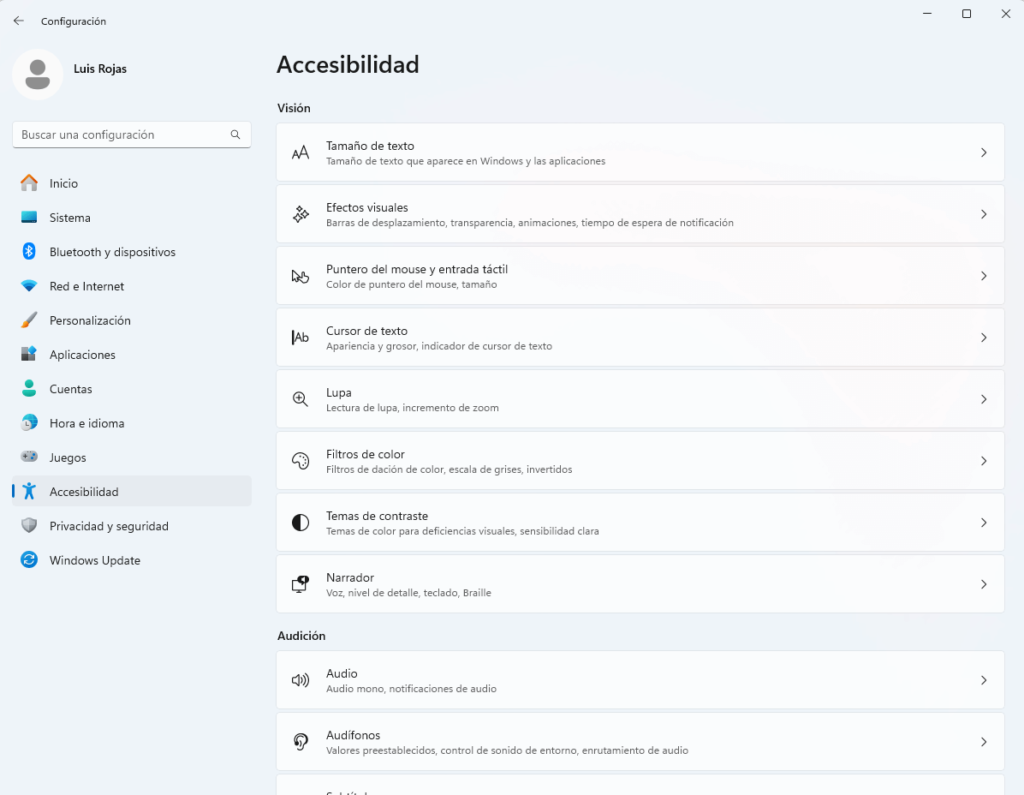Click the Narrador screen icon
Viewport: 1024px width, 795px height.
point(300,584)
